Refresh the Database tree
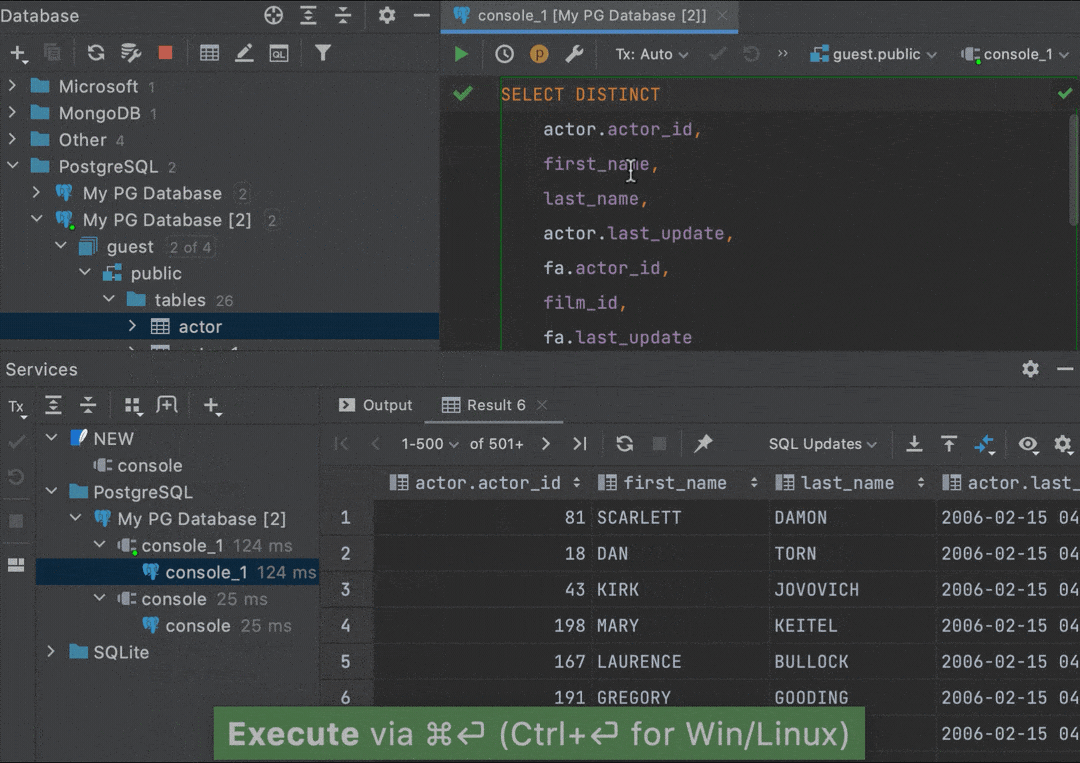 (96, 53)
